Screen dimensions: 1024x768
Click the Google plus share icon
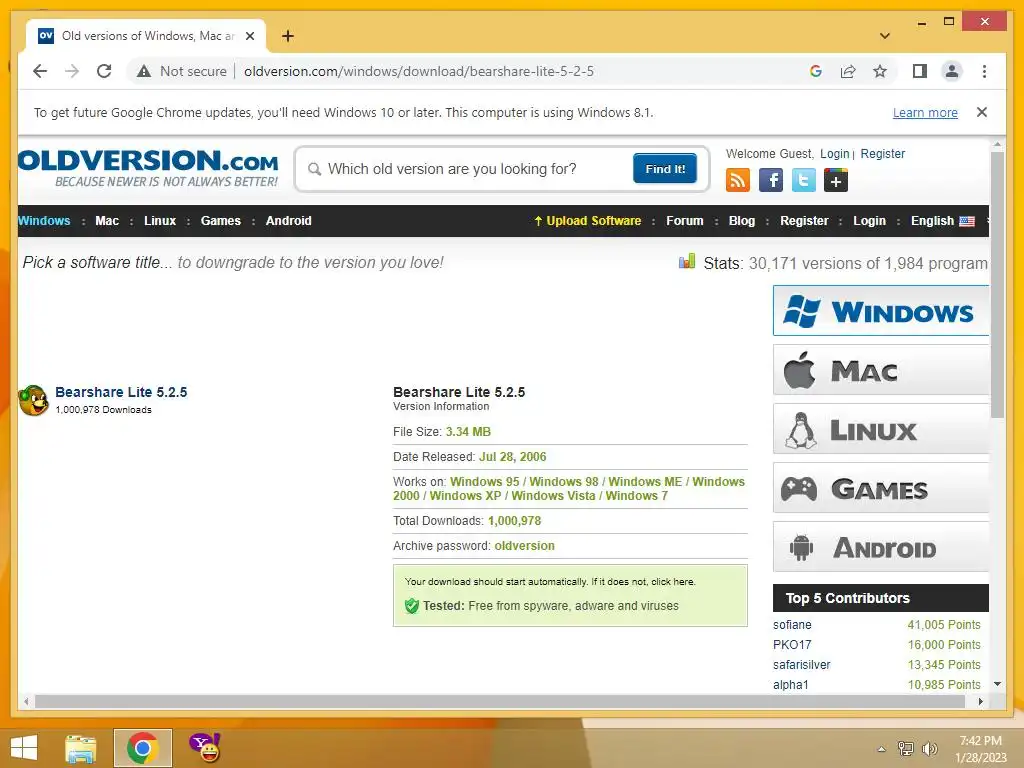(x=836, y=180)
